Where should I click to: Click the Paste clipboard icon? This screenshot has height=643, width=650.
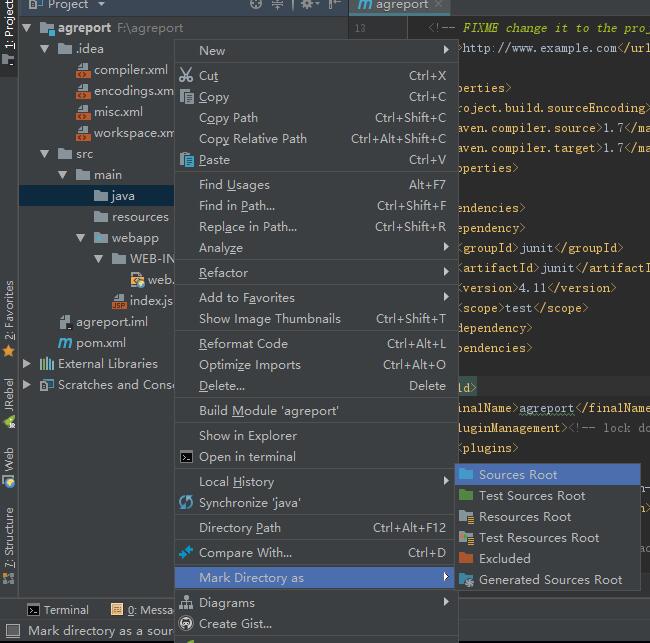[186, 159]
